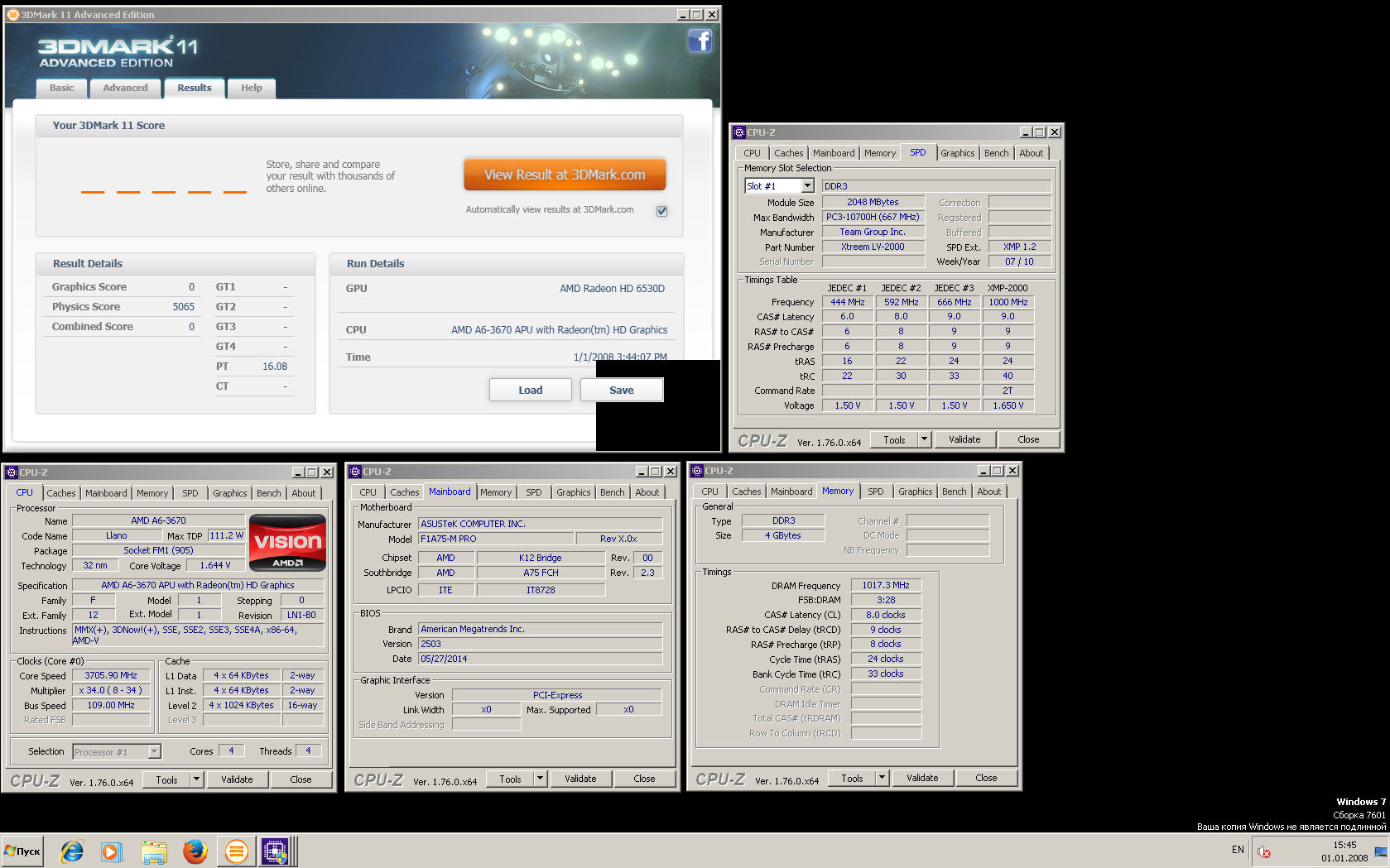Open Graphics tab in SPD CPU-Z window
Screen dimensions: 1390x868
pyautogui.click(x=957, y=153)
